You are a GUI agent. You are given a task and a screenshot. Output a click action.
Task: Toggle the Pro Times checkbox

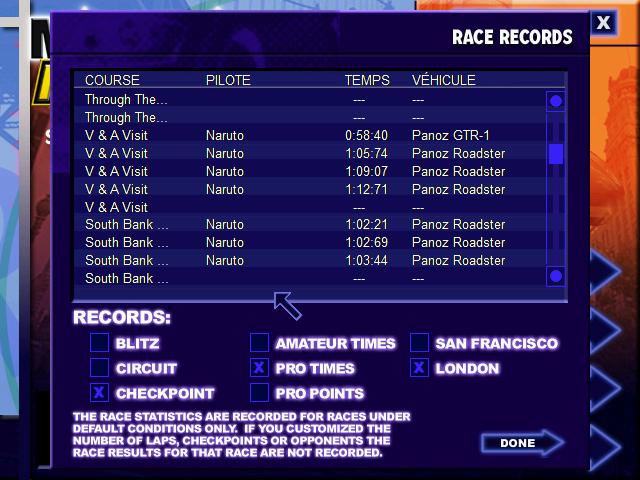[259, 368]
